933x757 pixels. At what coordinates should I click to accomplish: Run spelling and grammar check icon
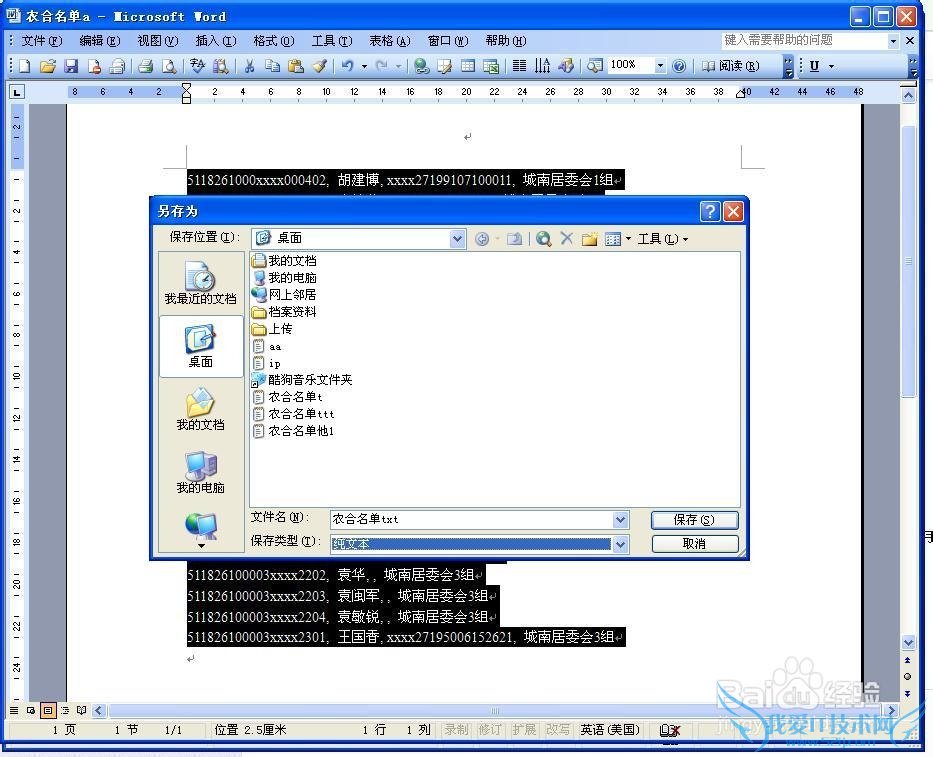pyautogui.click(x=198, y=65)
